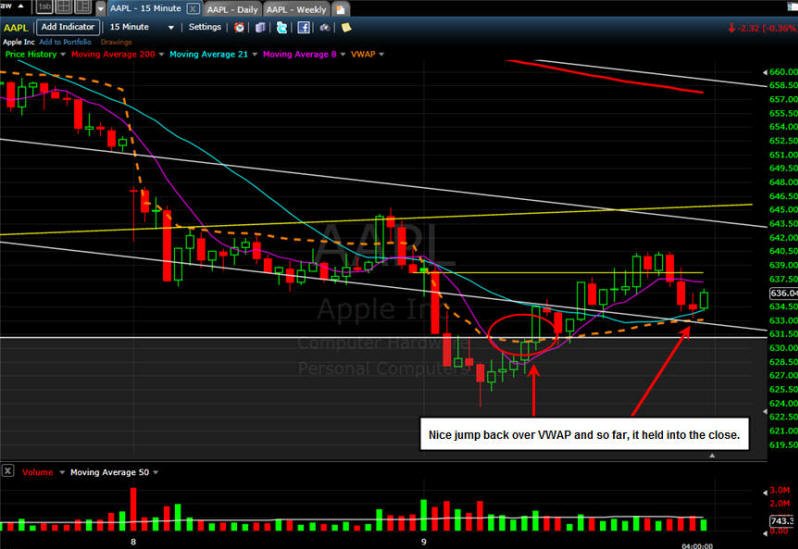This screenshot has width=798, height=549.
Task: Select the tabbed layout icon
Action: pyautogui.click(x=45, y=7)
